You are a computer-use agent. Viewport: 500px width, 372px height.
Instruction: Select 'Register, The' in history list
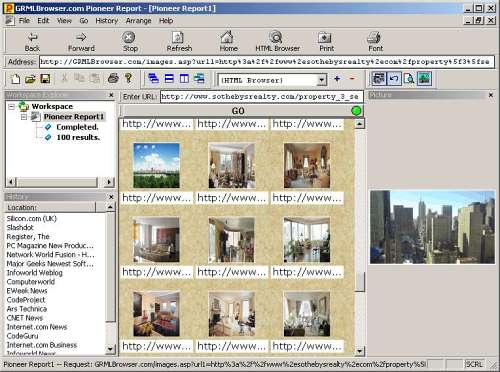tap(28, 236)
